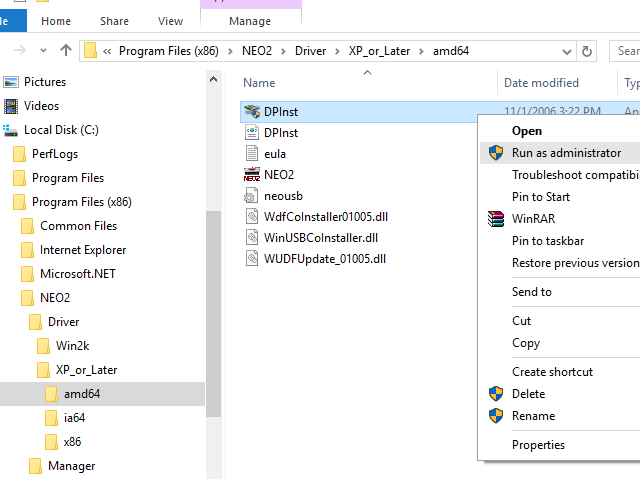This screenshot has width=640, height=479.
Task: Sort files by the Name column header
Action: (259, 83)
